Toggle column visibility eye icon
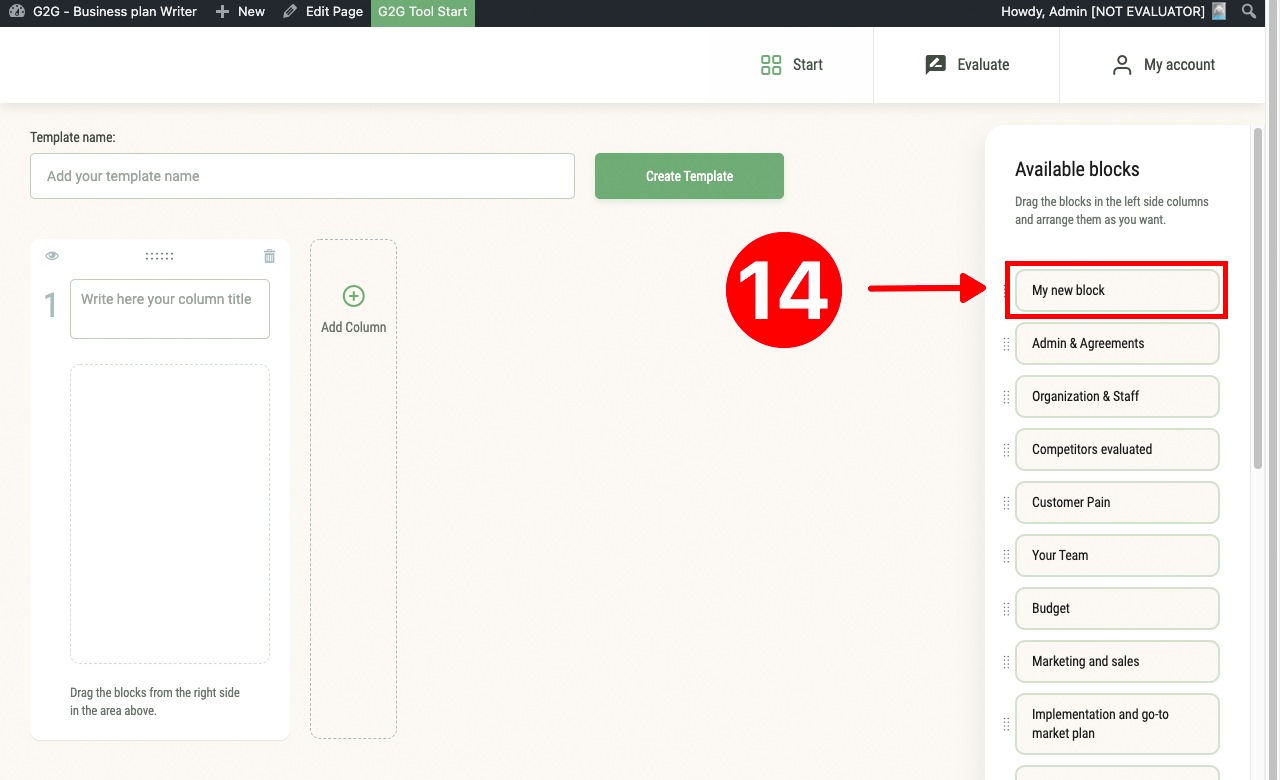Image resolution: width=1280 pixels, height=780 pixels. (x=52, y=256)
